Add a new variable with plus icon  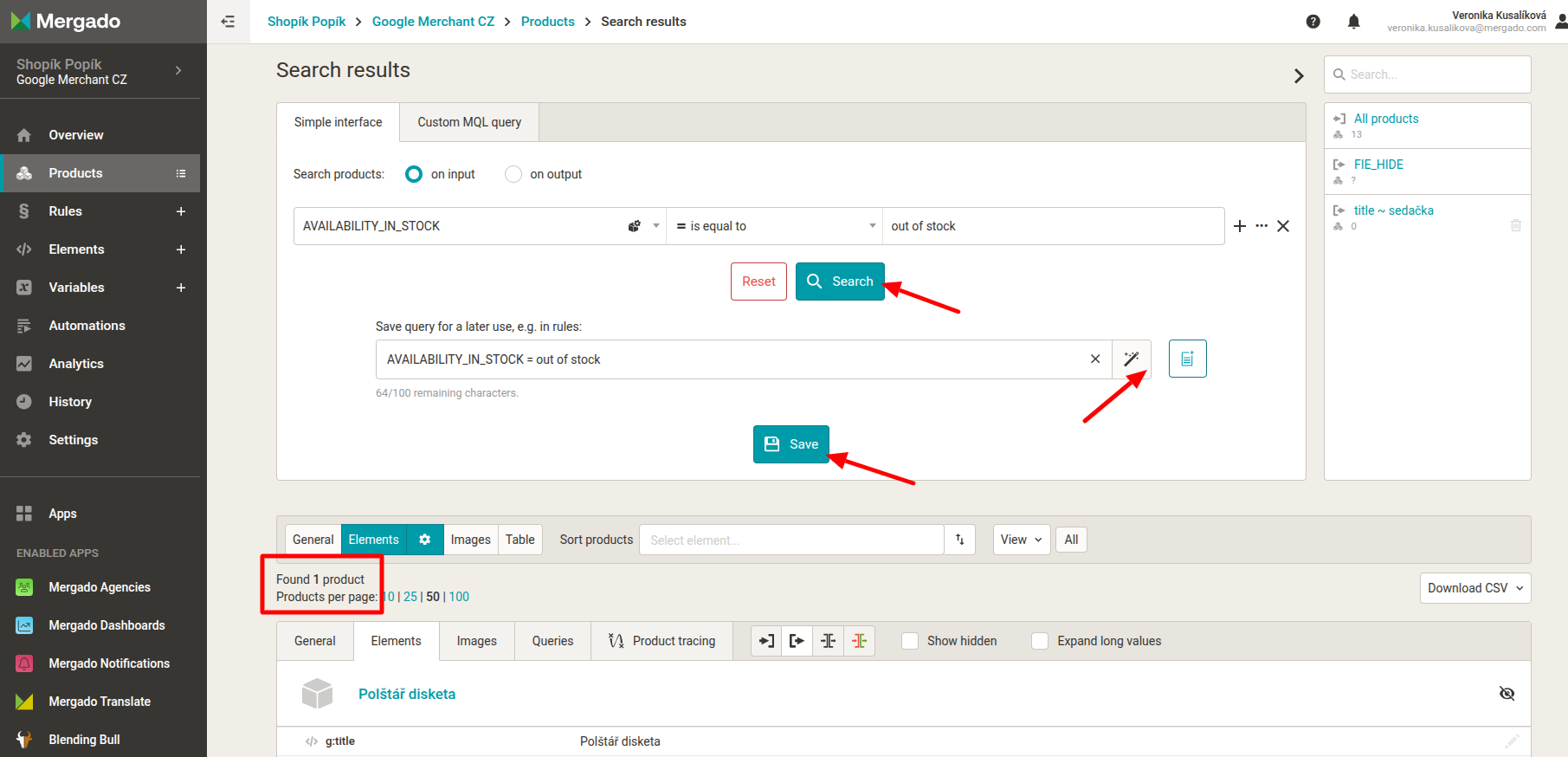[x=181, y=288]
